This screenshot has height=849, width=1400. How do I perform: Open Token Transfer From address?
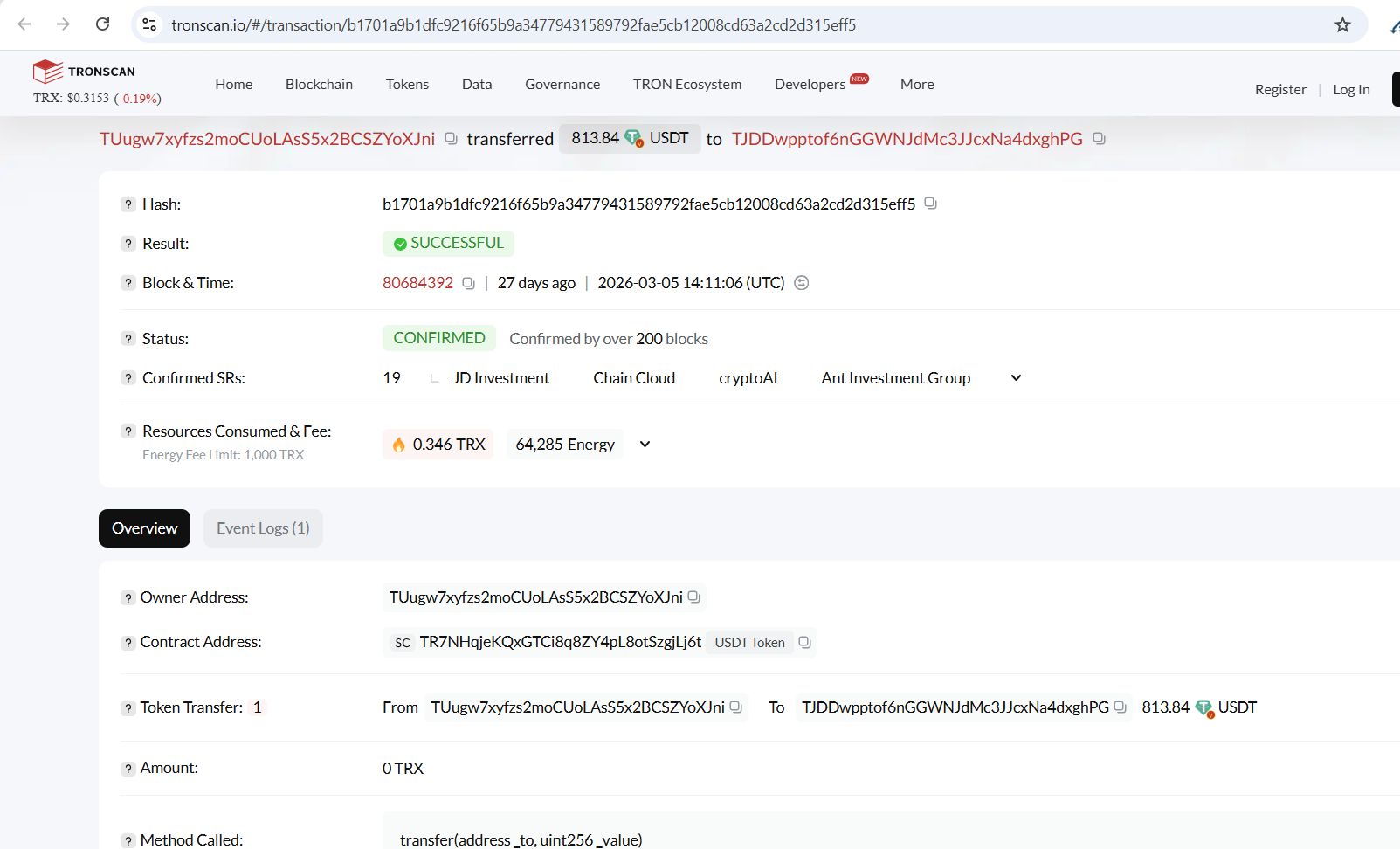point(578,707)
